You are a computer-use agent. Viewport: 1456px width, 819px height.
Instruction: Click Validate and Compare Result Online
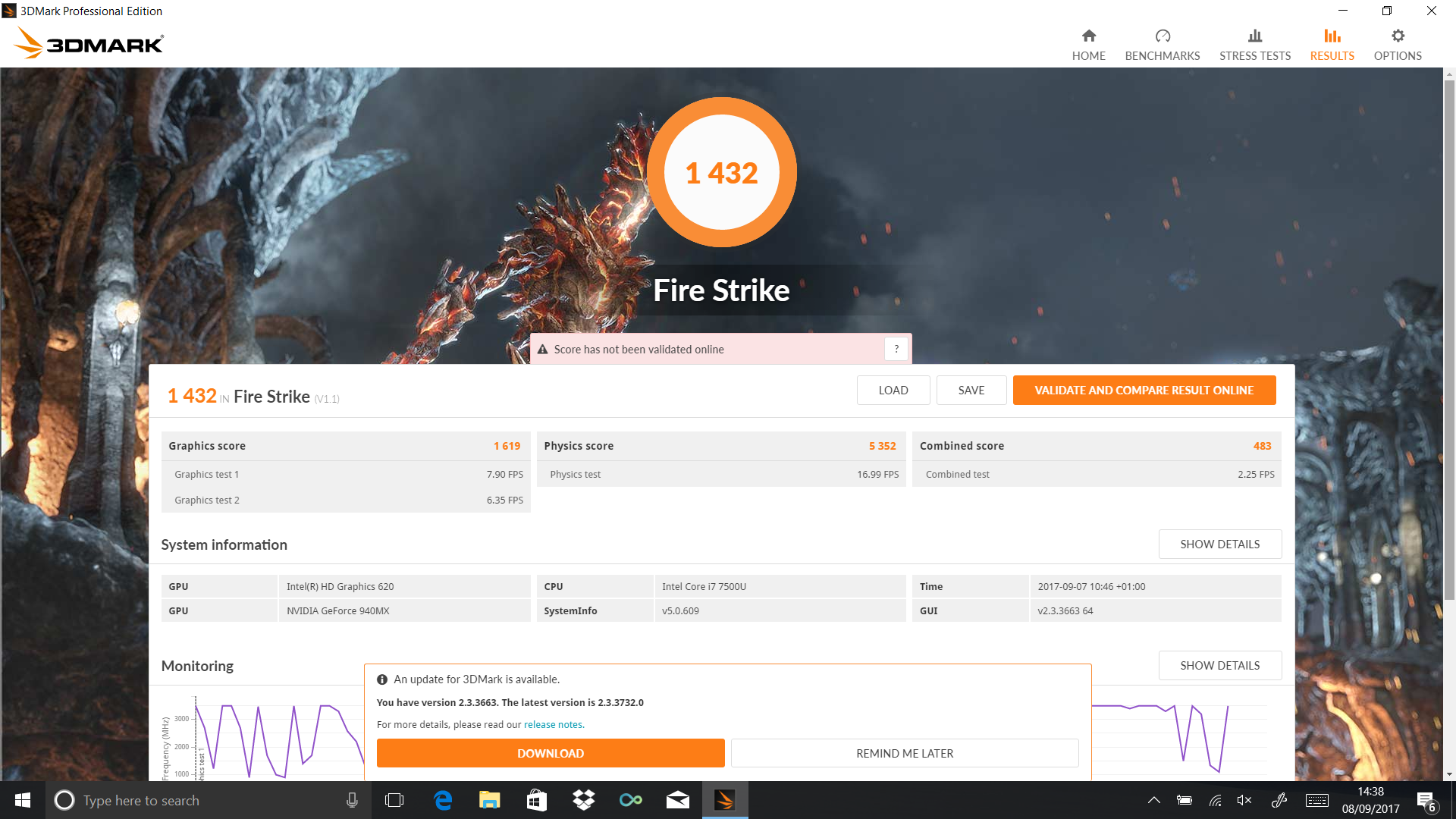1144,391
